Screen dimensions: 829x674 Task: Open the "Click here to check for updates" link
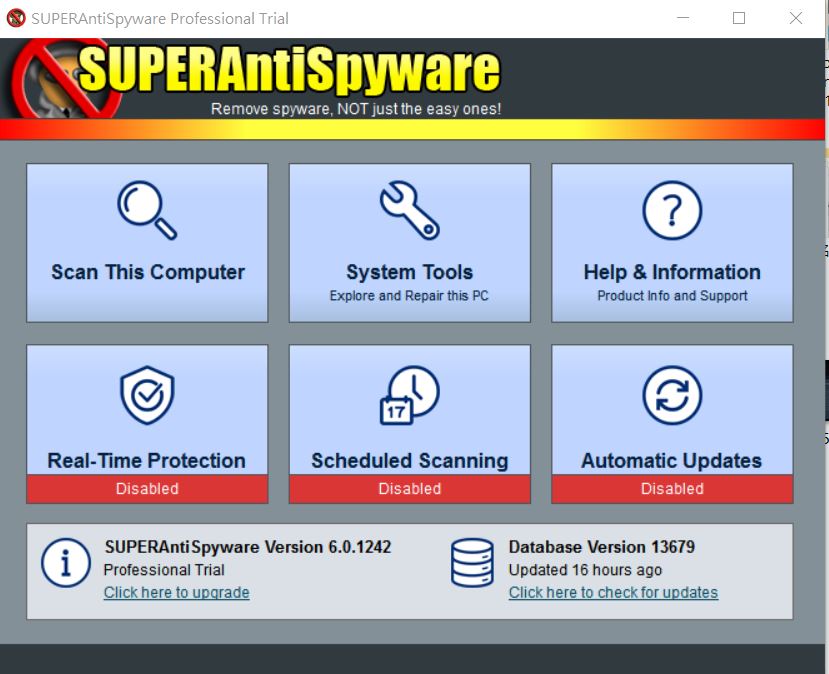pyautogui.click(x=613, y=593)
